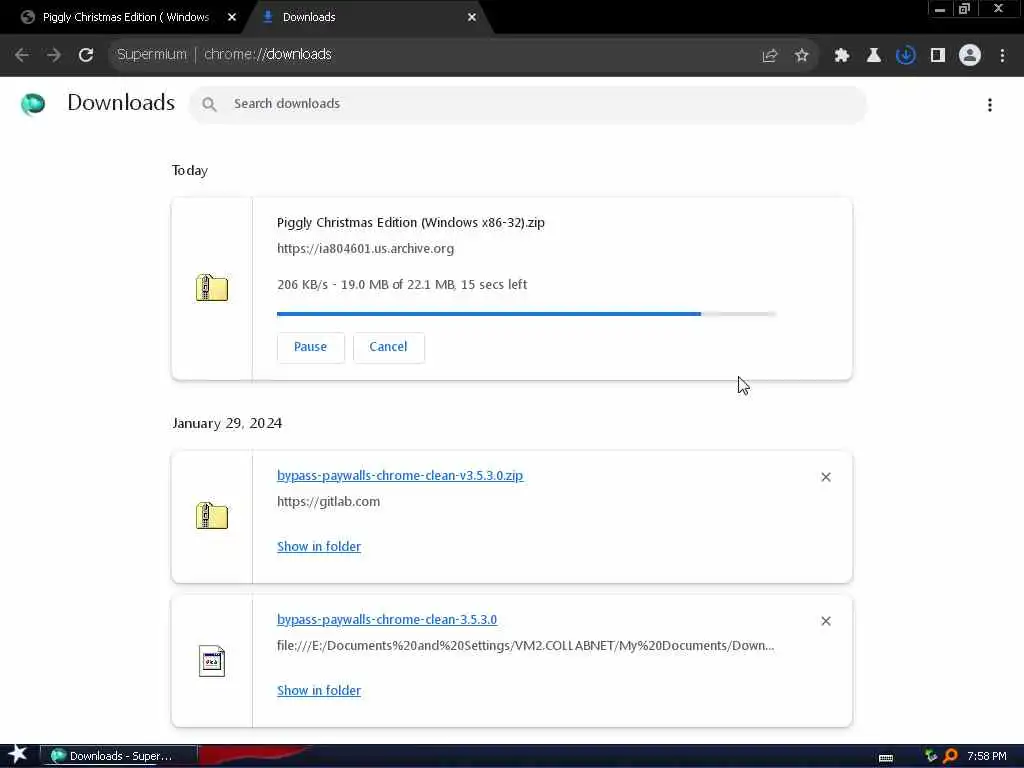Close the Piggly Christmas Edition tab
1024x768 pixels.
pos(232,18)
